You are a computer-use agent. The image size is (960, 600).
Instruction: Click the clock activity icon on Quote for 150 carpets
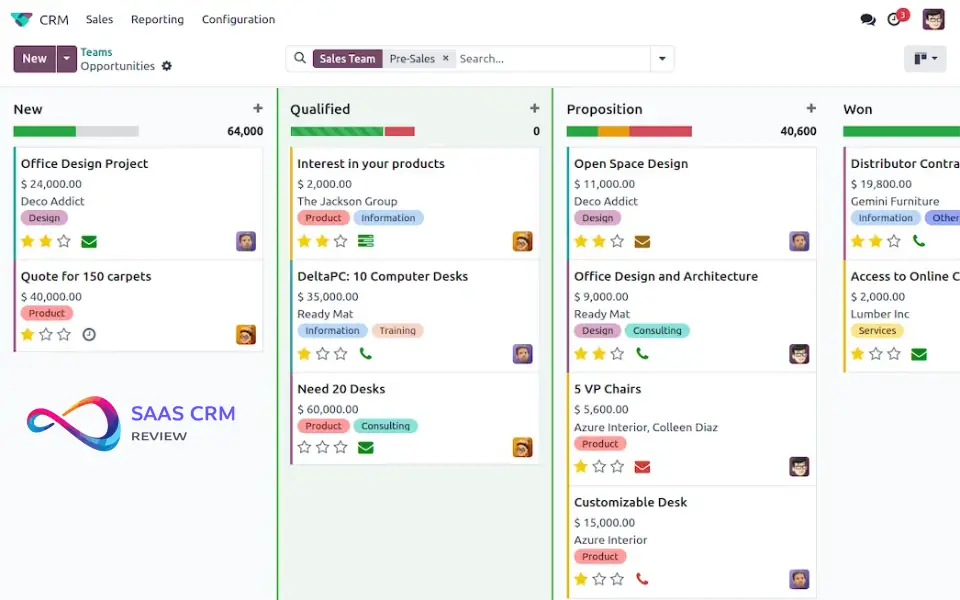pos(89,334)
